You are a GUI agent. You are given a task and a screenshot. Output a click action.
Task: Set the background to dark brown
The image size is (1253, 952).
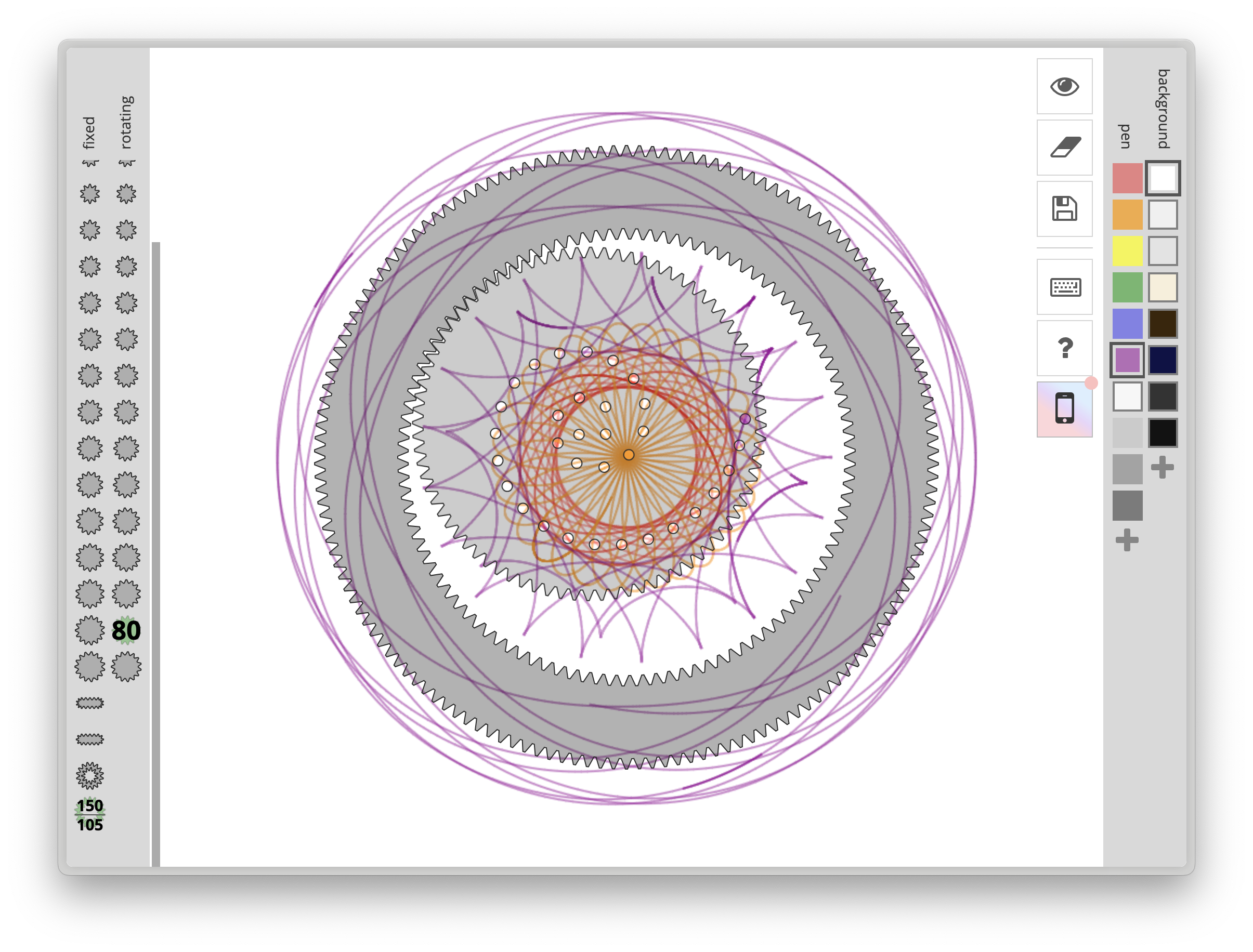click(x=1163, y=324)
